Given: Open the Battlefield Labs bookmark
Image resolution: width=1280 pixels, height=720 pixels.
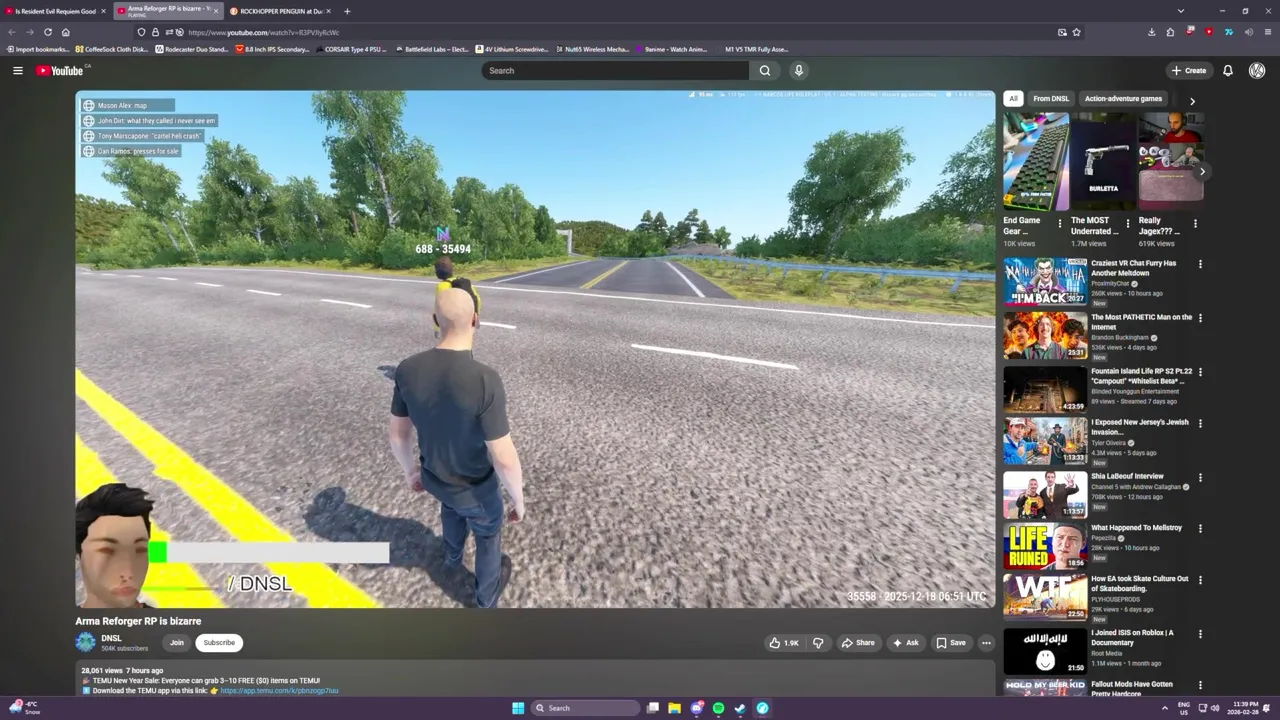Looking at the screenshot, I should pyautogui.click(x=431, y=49).
